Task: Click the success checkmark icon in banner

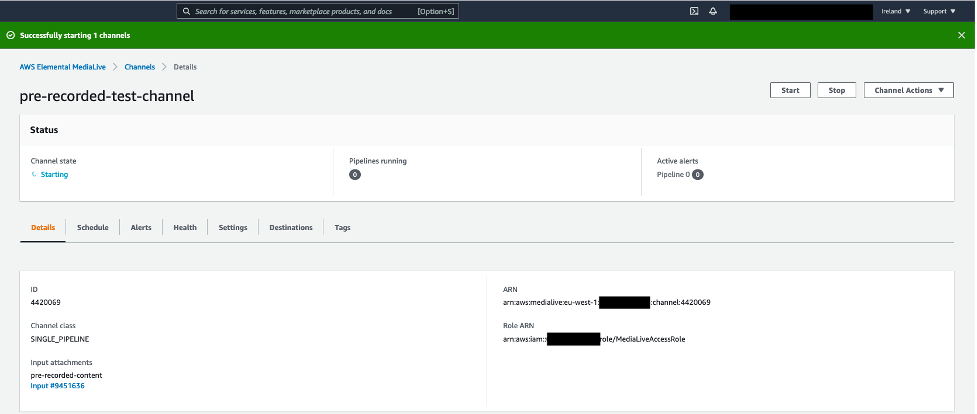Action: pos(10,36)
